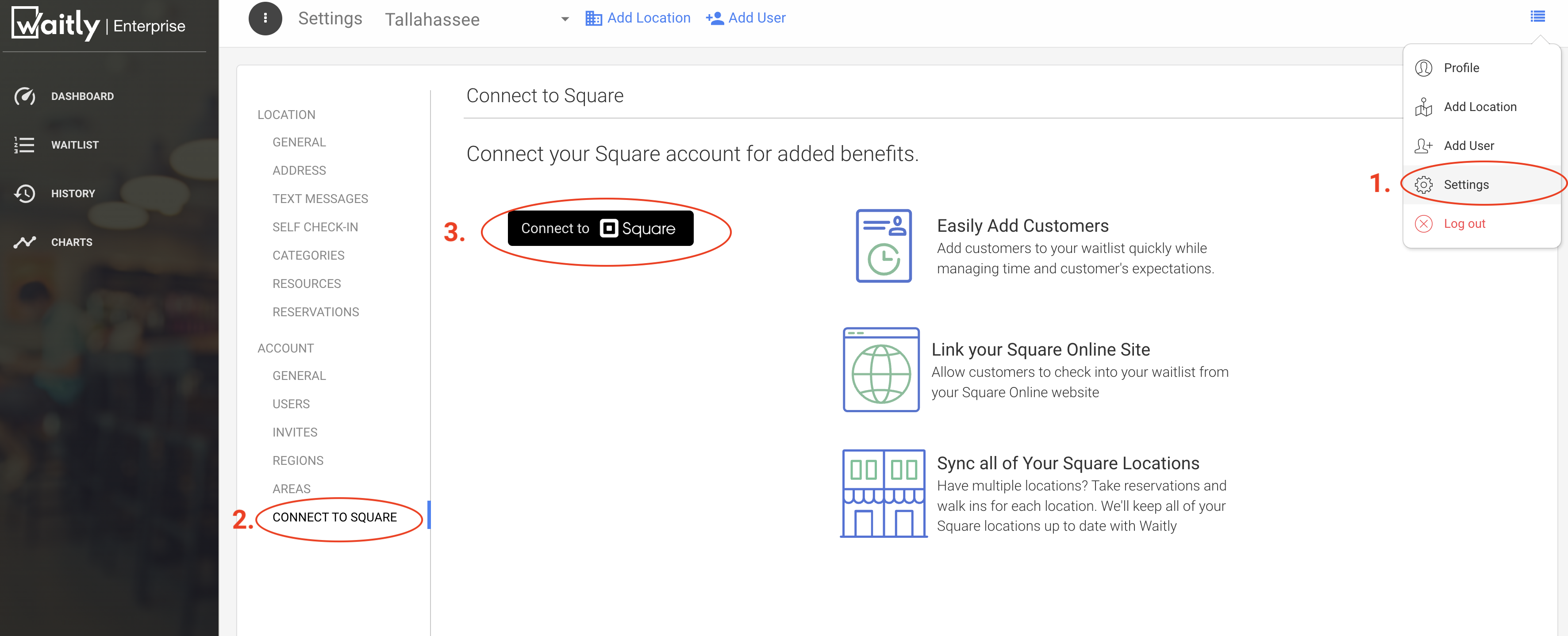This screenshot has height=636, width=1568.
Task: Click the Profile avatar icon in menu
Action: click(1423, 68)
